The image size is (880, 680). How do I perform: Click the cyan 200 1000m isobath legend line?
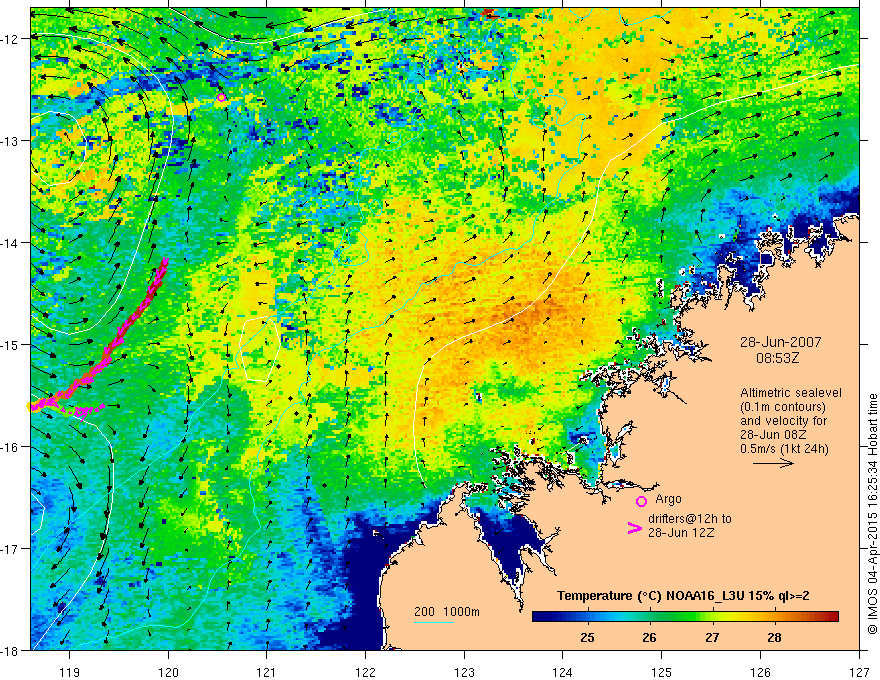(434, 622)
